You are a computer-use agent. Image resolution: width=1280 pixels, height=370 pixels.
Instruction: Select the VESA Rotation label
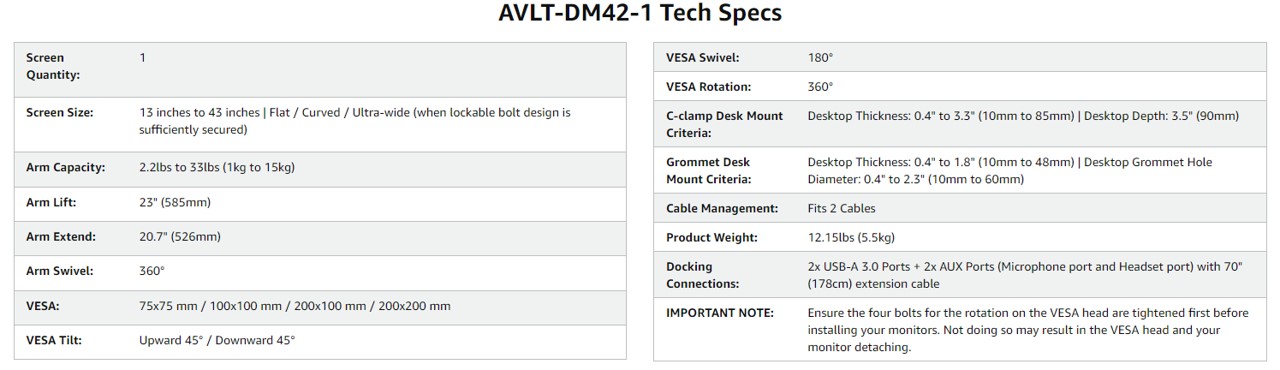point(709,87)
